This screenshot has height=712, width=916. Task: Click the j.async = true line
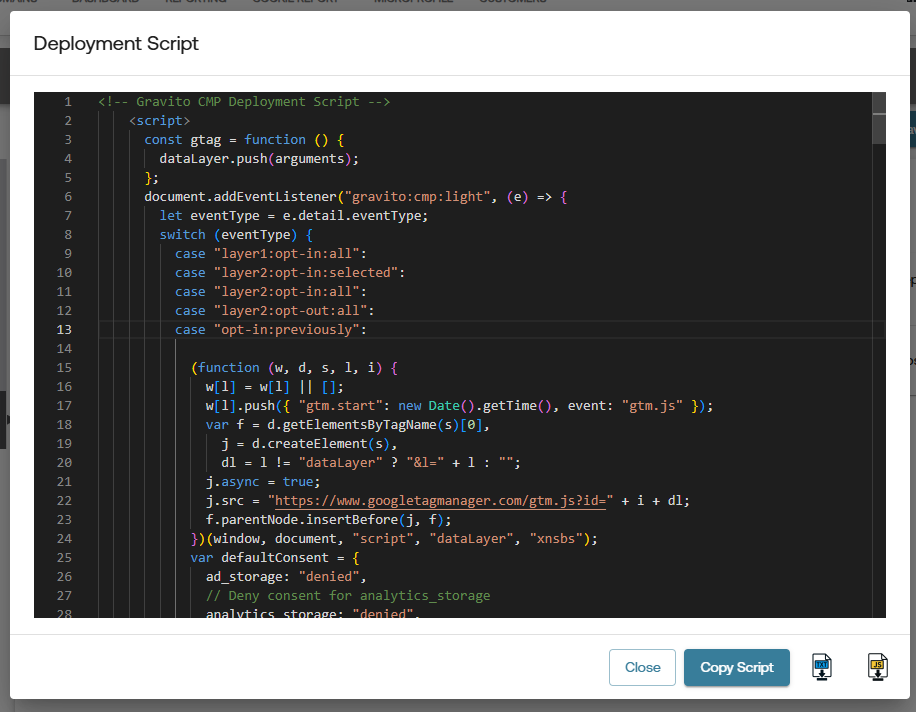[x=263, y=481]
